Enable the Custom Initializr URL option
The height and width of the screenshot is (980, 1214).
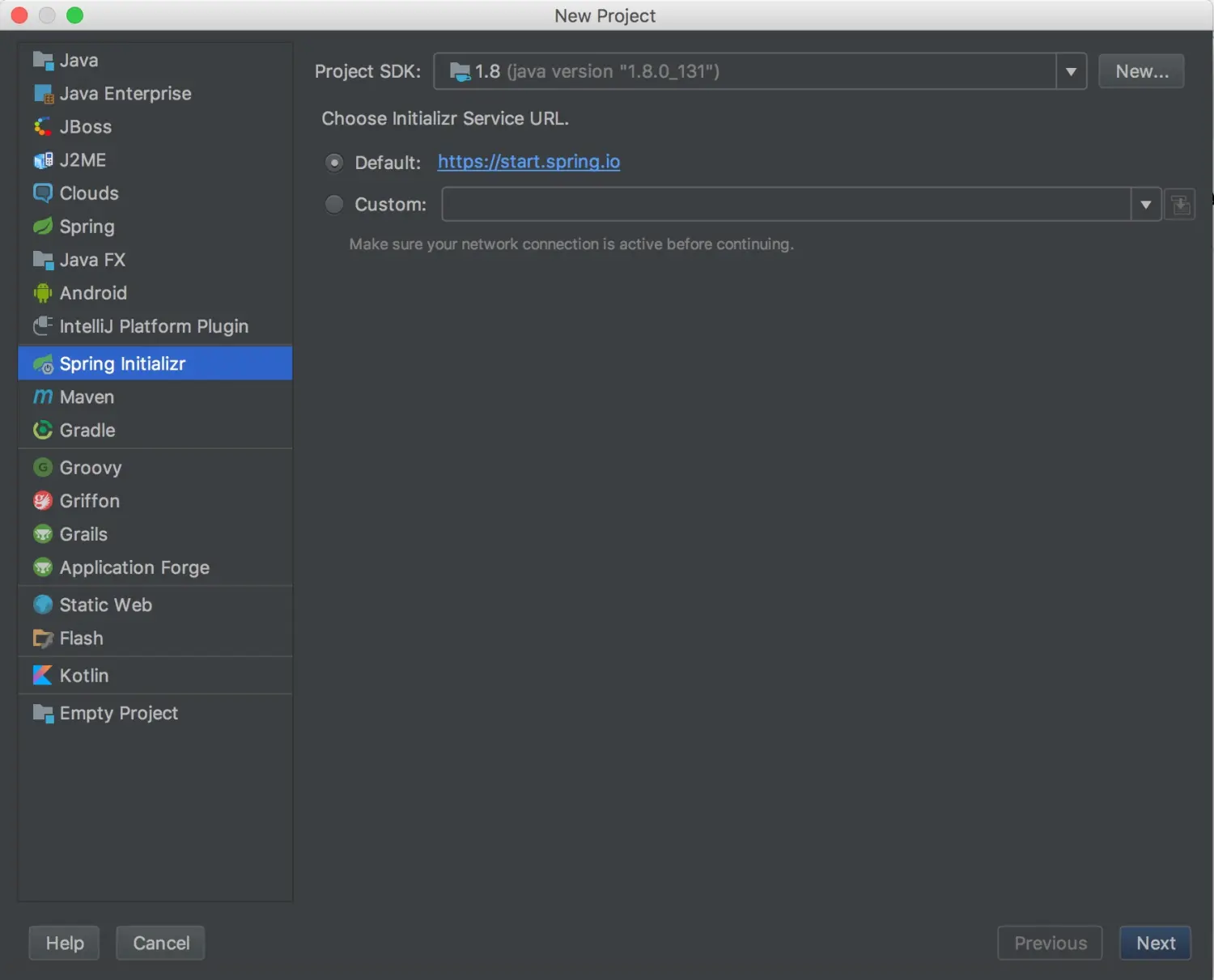(334, 204)
